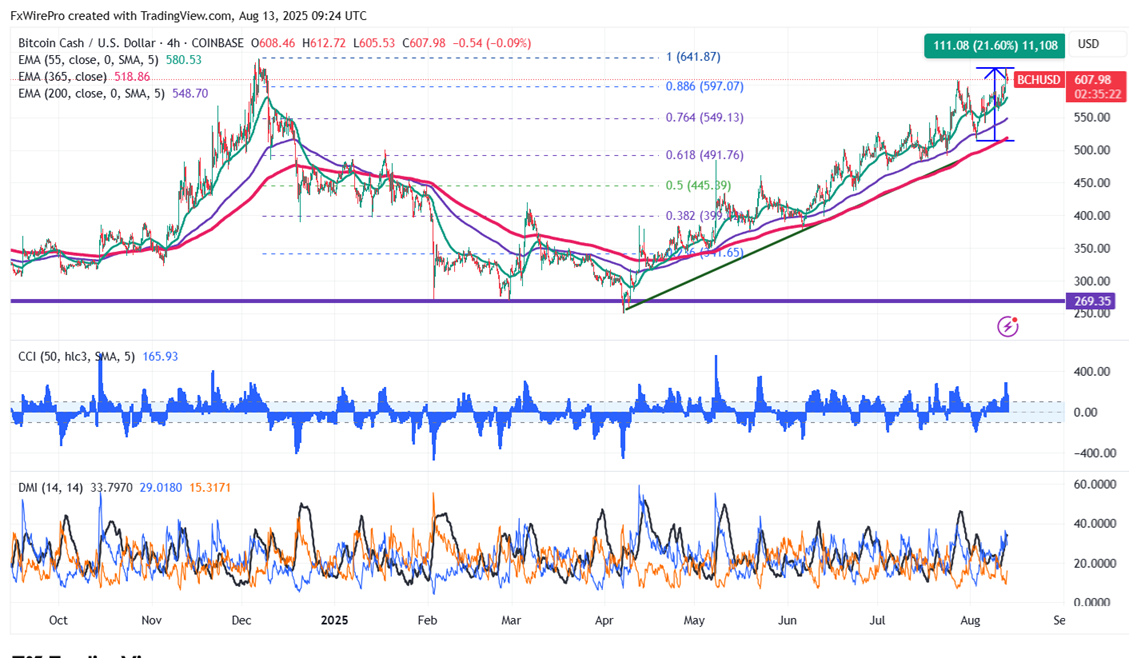Click the Aug label on time axis
Viewport: 1129px width, 658px height.
(x=970, y=620)
